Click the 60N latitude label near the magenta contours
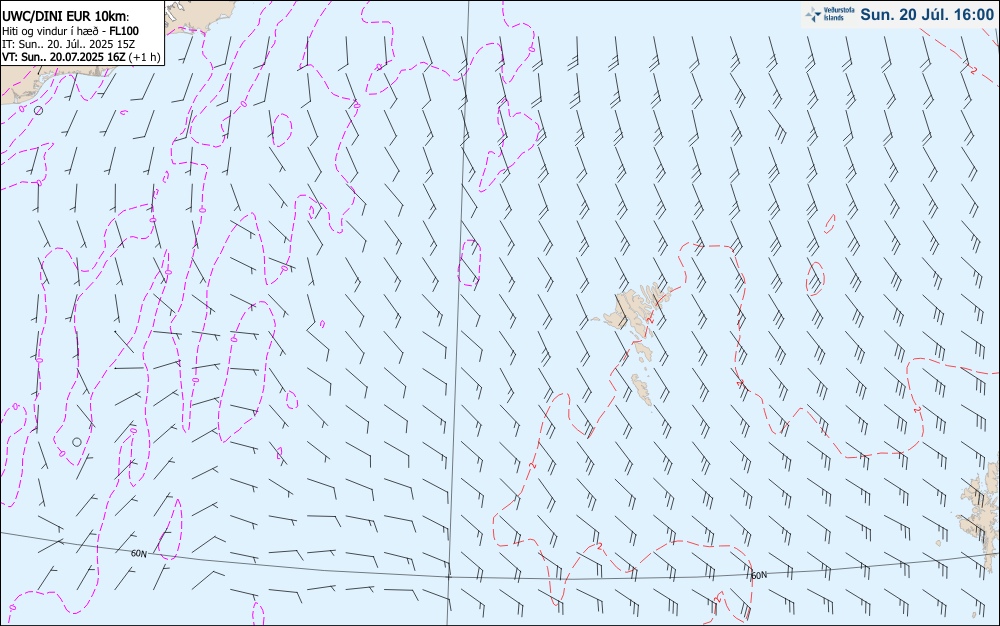This screenshot has height=626, width=1000. pyautogui.click(x=139, y=554)
